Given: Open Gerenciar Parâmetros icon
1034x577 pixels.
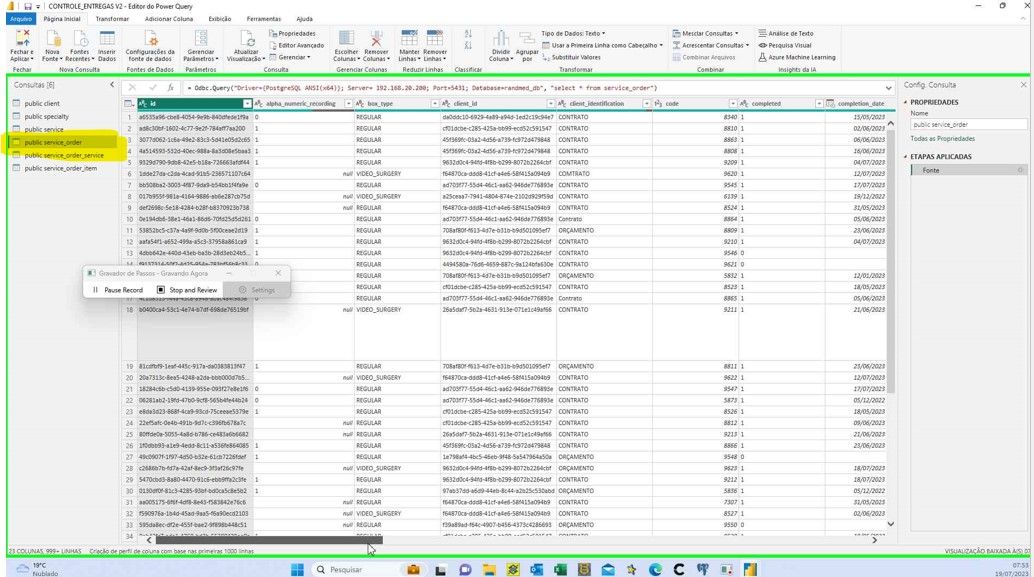Looking at the screenshot, I should pyautogui.click(x=200, y=38).
